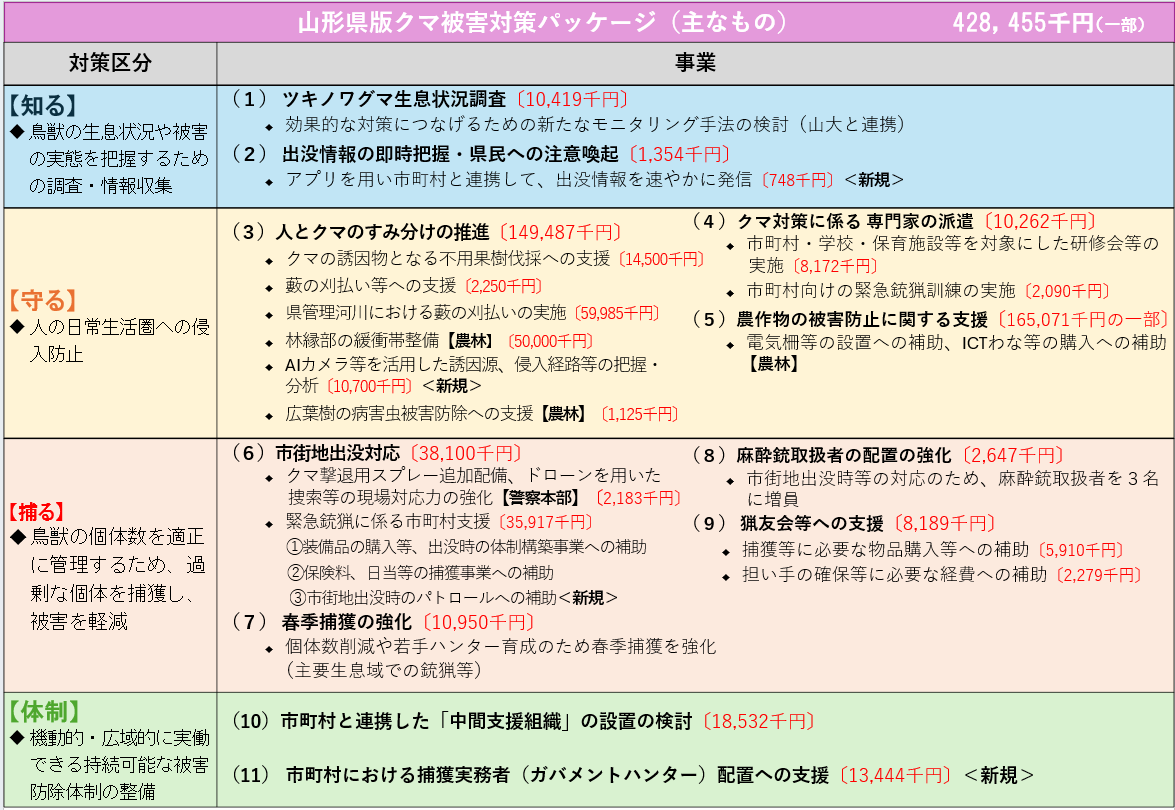Viewport: 1175px width, 810px height.
Task: Click the total amount 428,455千円
Action: [1023, 23]
